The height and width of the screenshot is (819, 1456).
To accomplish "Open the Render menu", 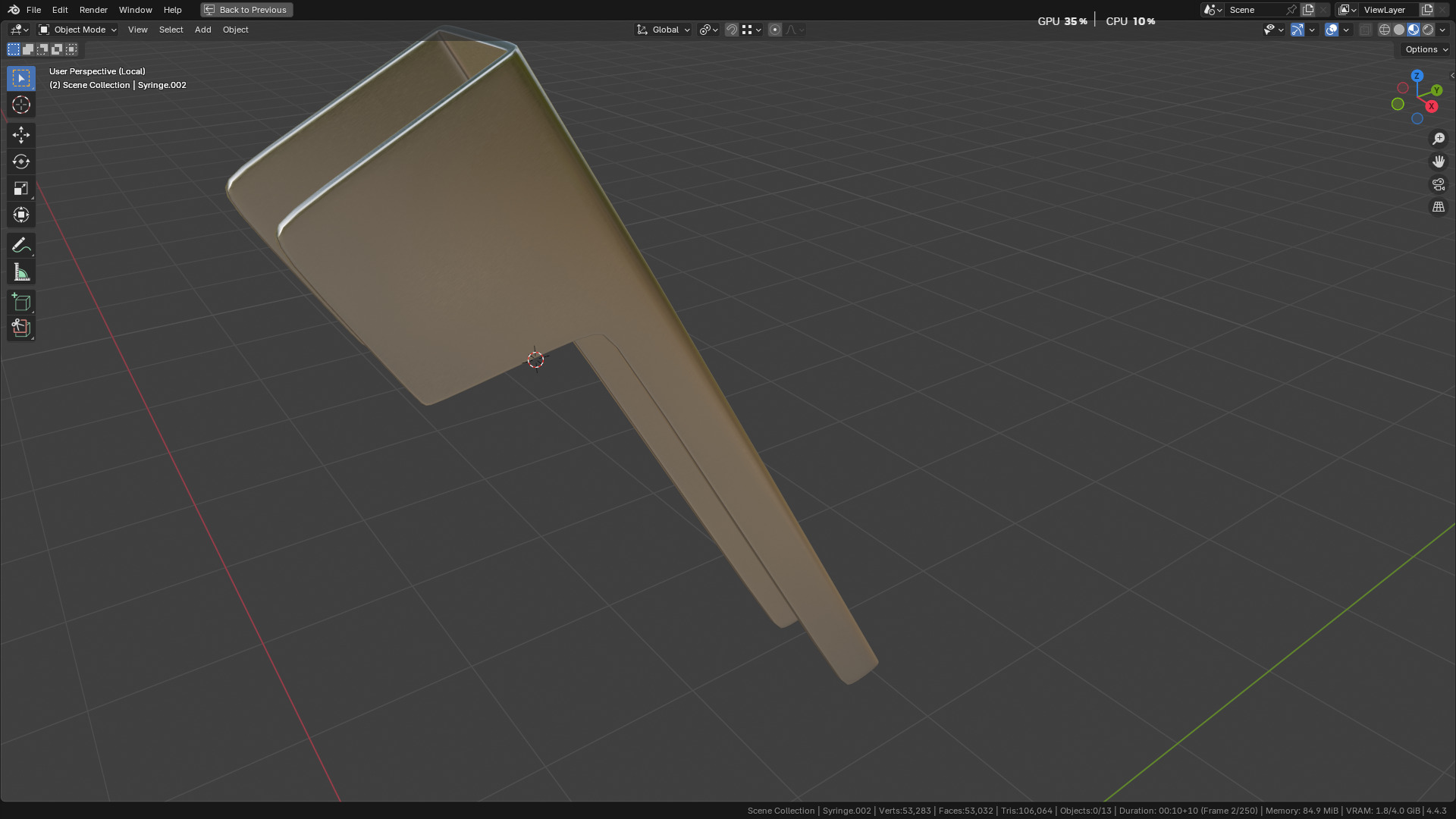I will 93,10.
